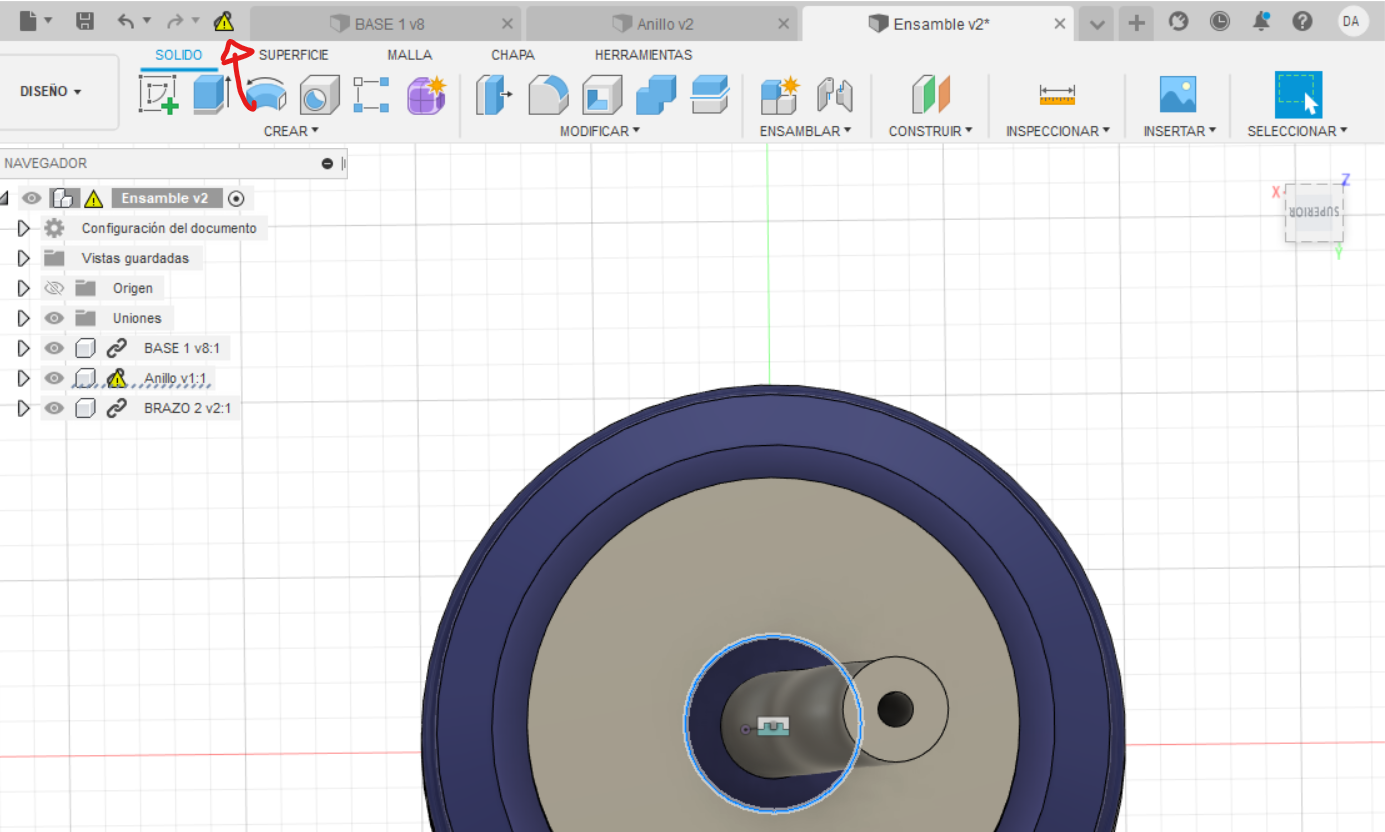Image resolution: width=1385 pixels, height=832 pixels.
Task: Expand Configuración del documento node
Action: point(24,228)
